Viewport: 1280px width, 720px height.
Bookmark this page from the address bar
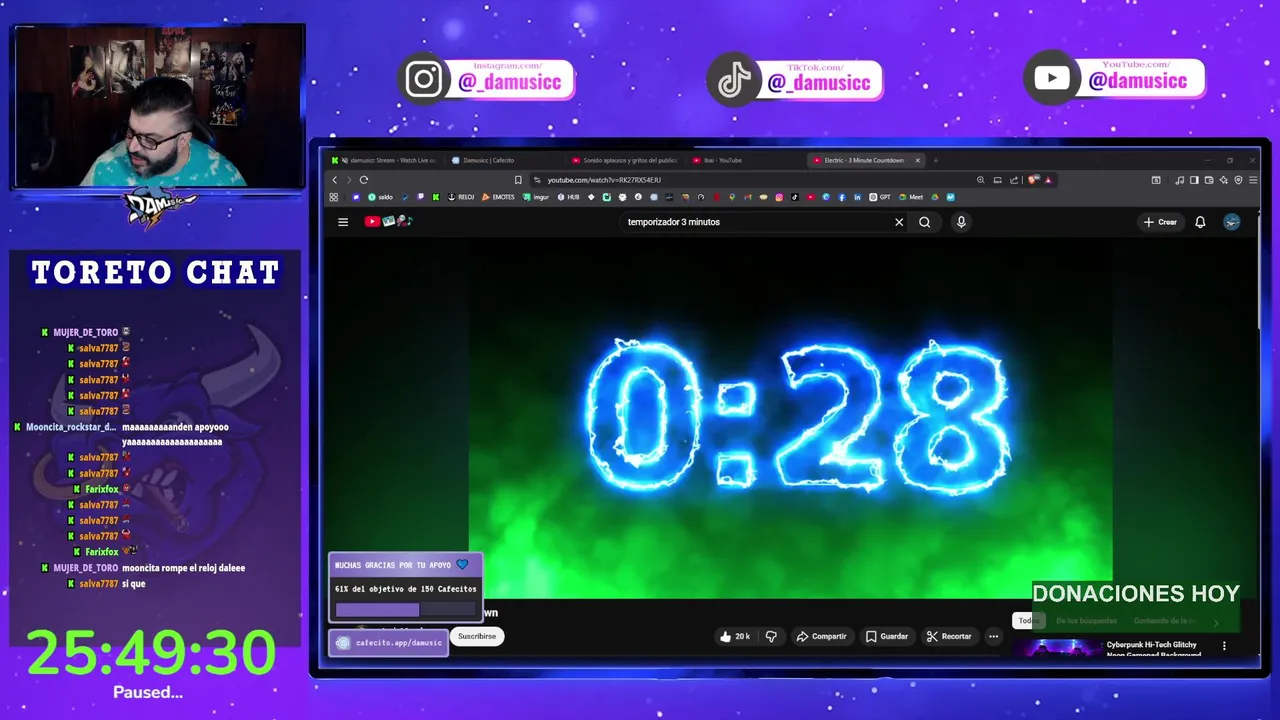[518, 180]
